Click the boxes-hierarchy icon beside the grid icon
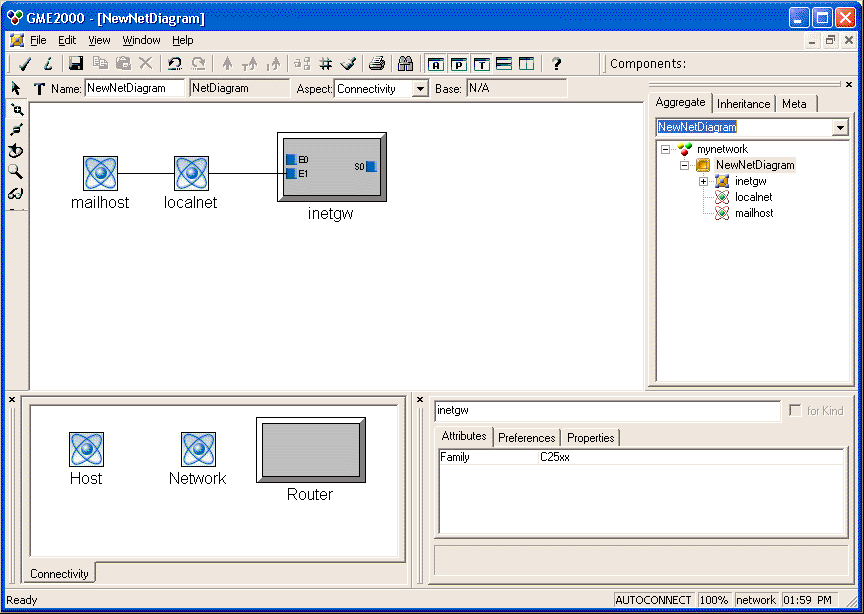864x614 pixels. [x=302, y=64]
